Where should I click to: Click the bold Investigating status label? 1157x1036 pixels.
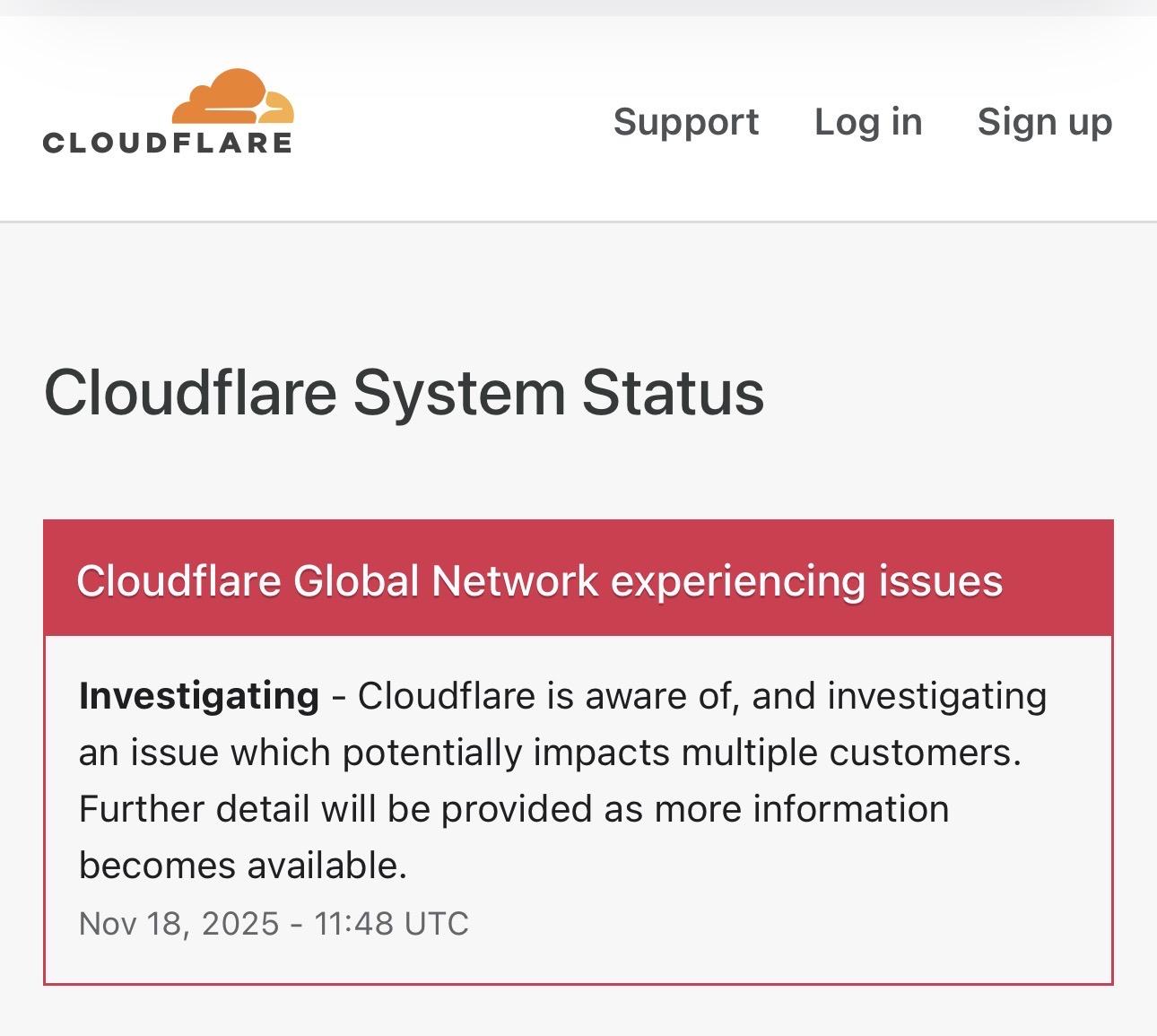(x=199, y=696)
